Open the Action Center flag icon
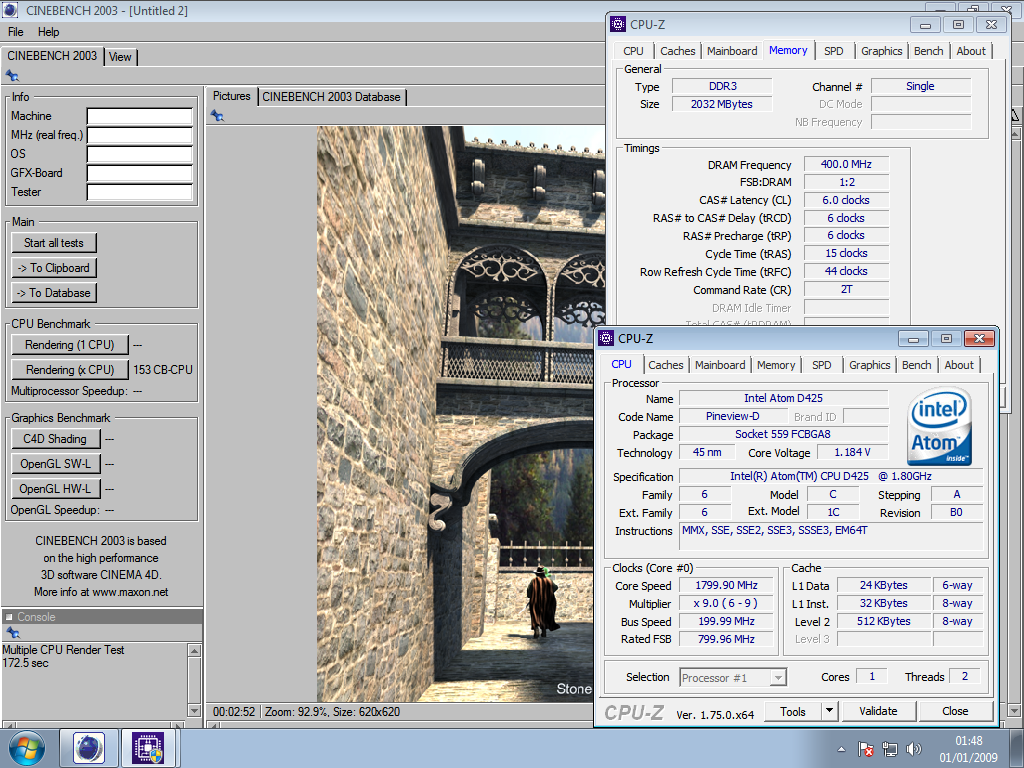Image resolution: width=1024 pixels, height=768 pixels. [x=865, y=749]
